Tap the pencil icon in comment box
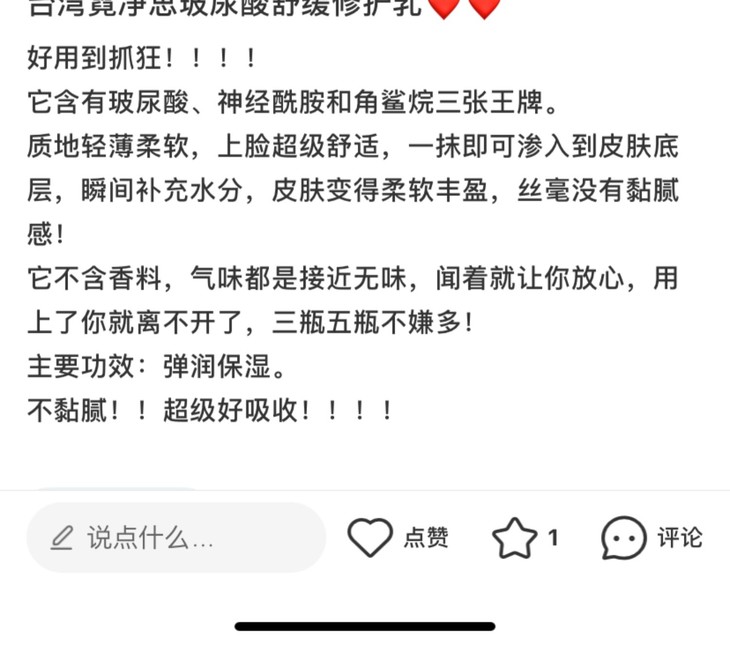 click(61, 538)
